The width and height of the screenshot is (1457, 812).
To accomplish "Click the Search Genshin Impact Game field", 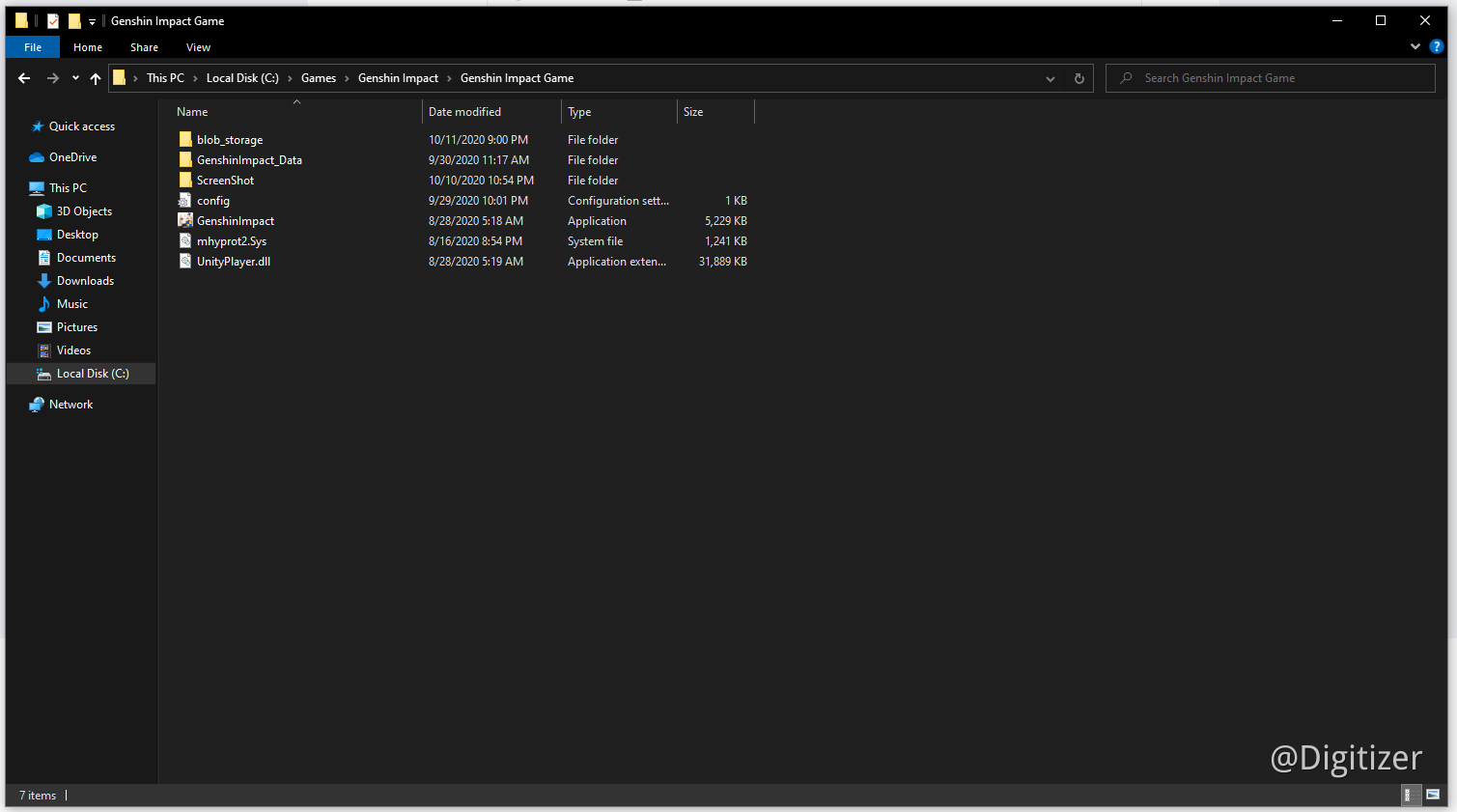I will click(x=1270, y=78).
